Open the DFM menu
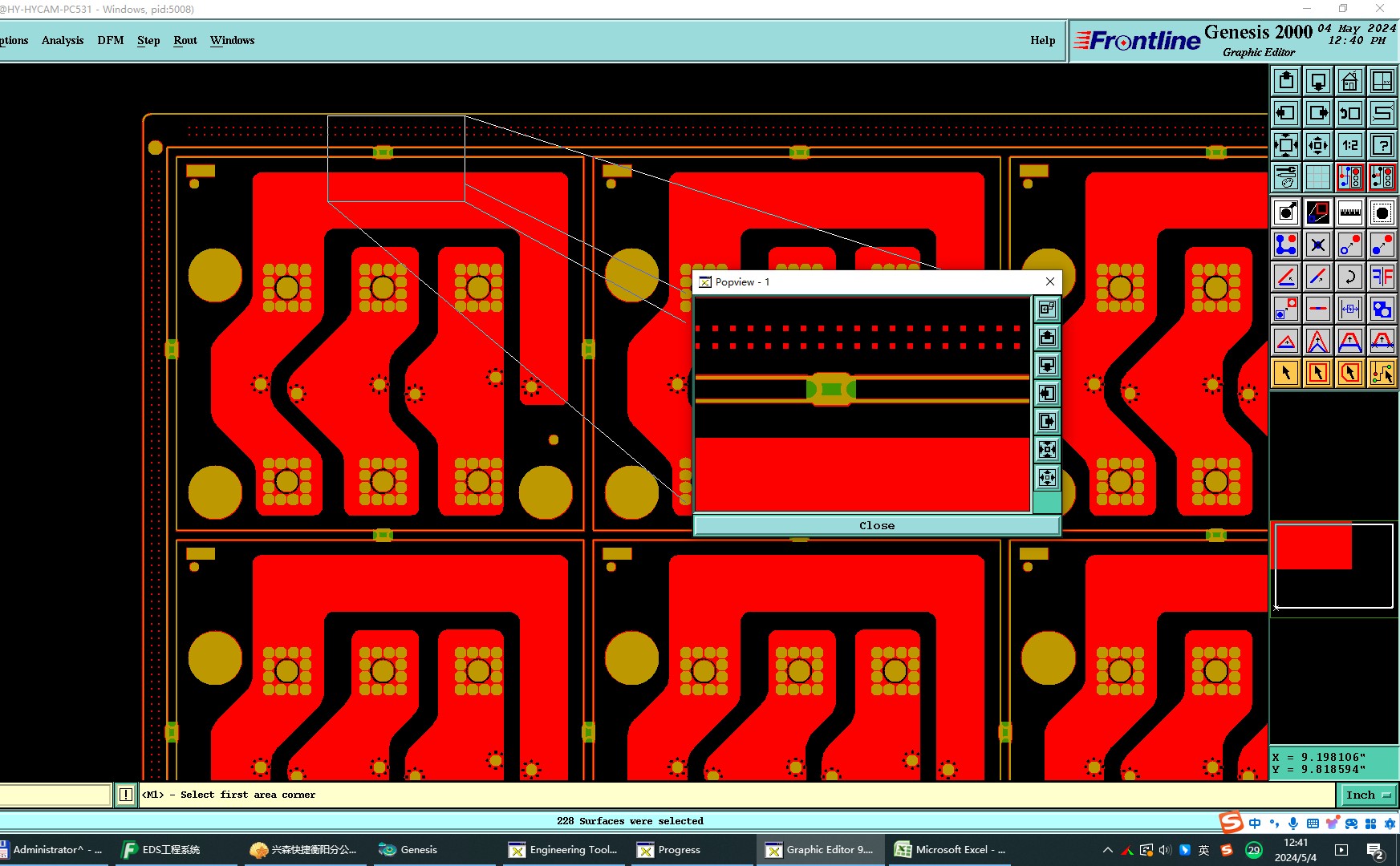 (x=111, y=40)
